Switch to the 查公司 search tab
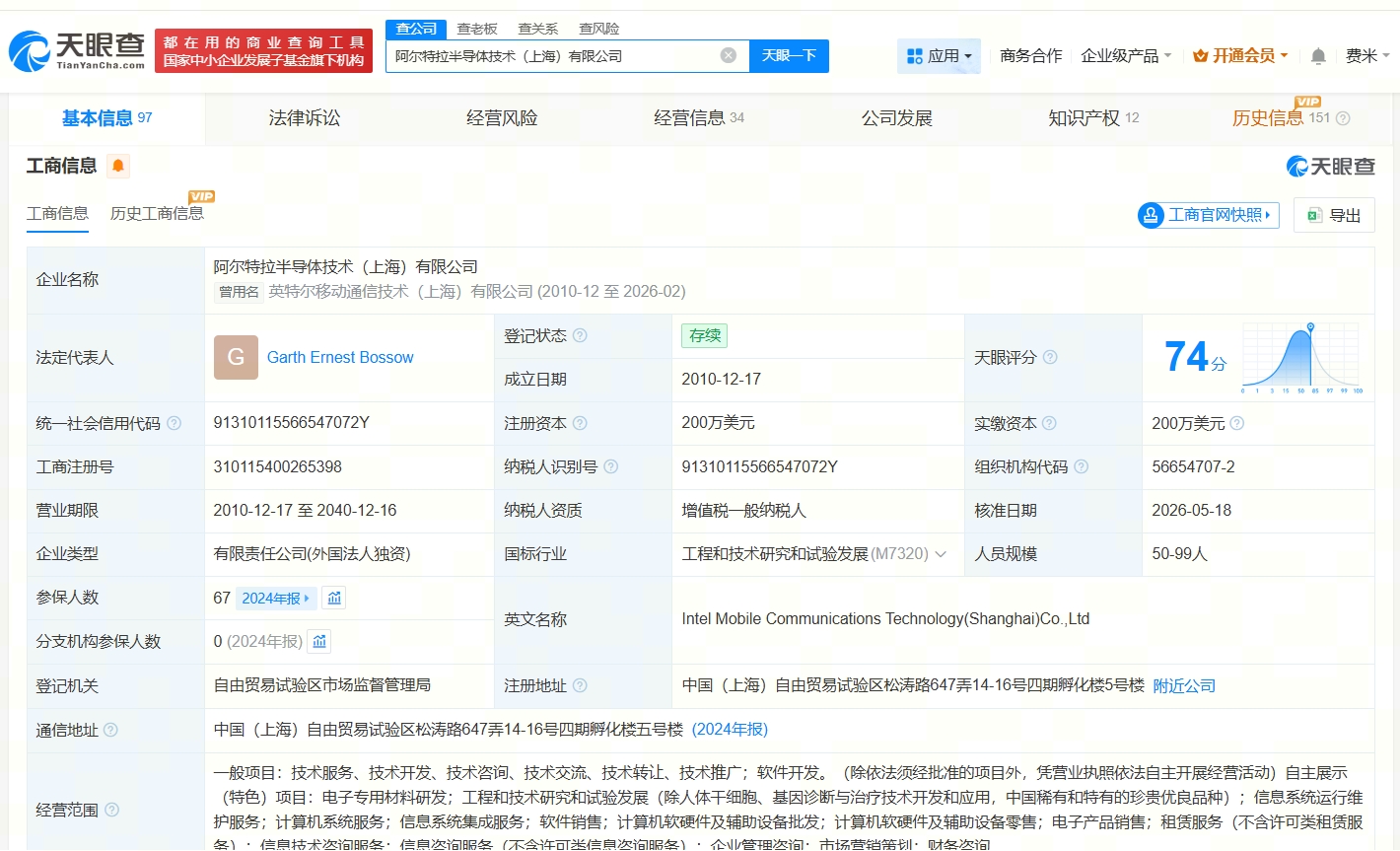Image resolution: width=1400 pixels, height=851 pixels. [x=416, y=29]
